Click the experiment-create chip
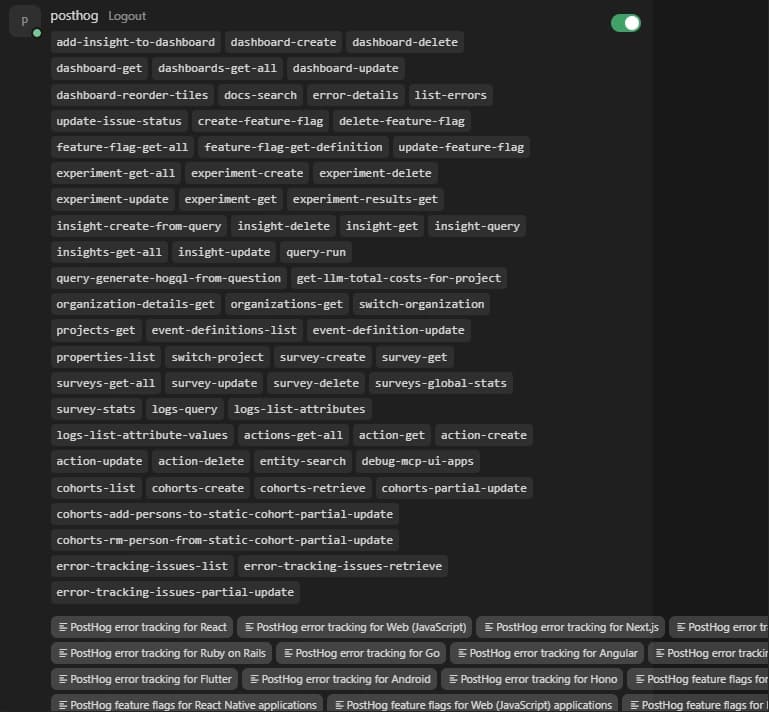769x712 pixels. click(247, 173)
